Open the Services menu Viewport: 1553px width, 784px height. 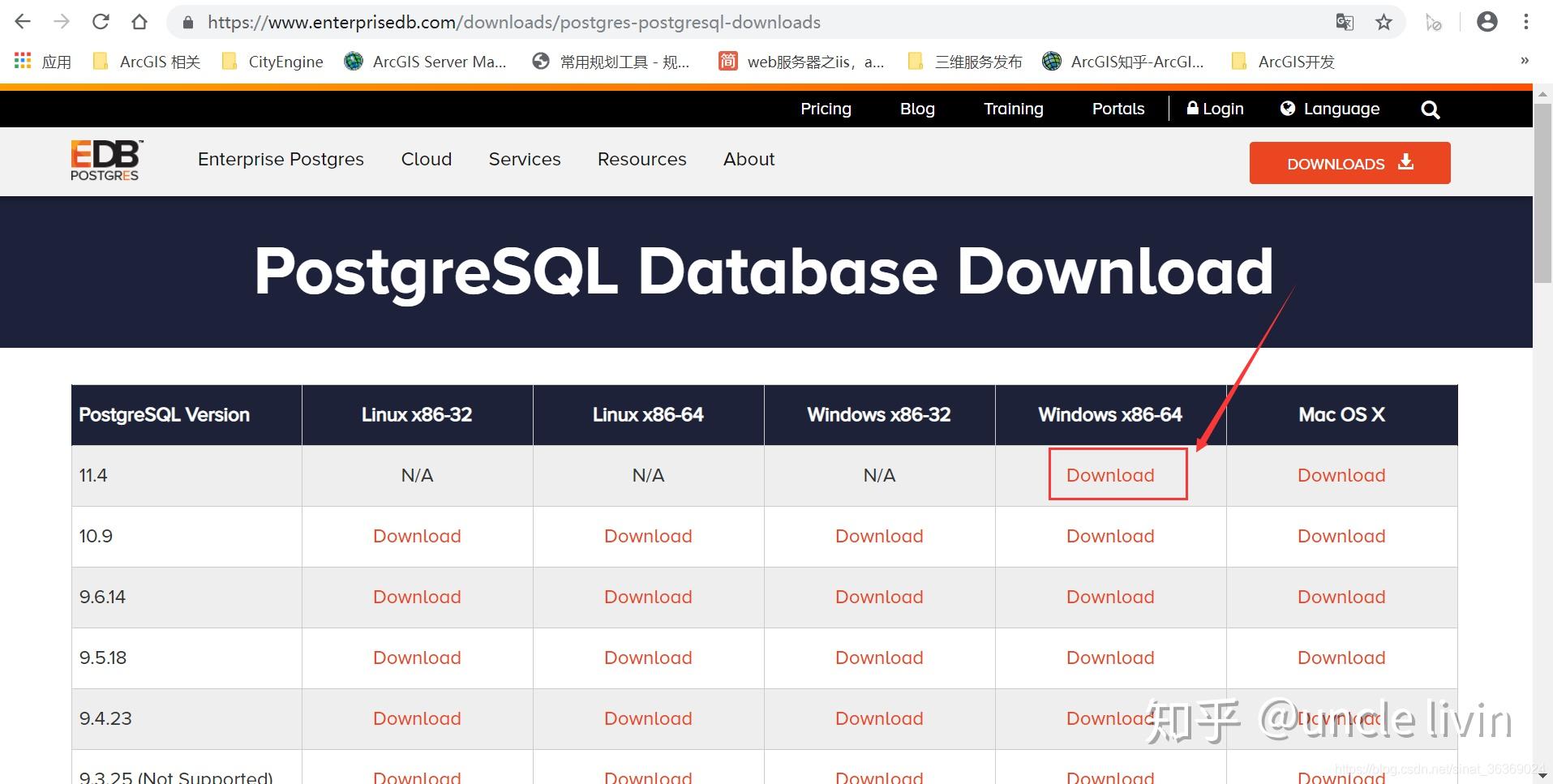[524, 159]
